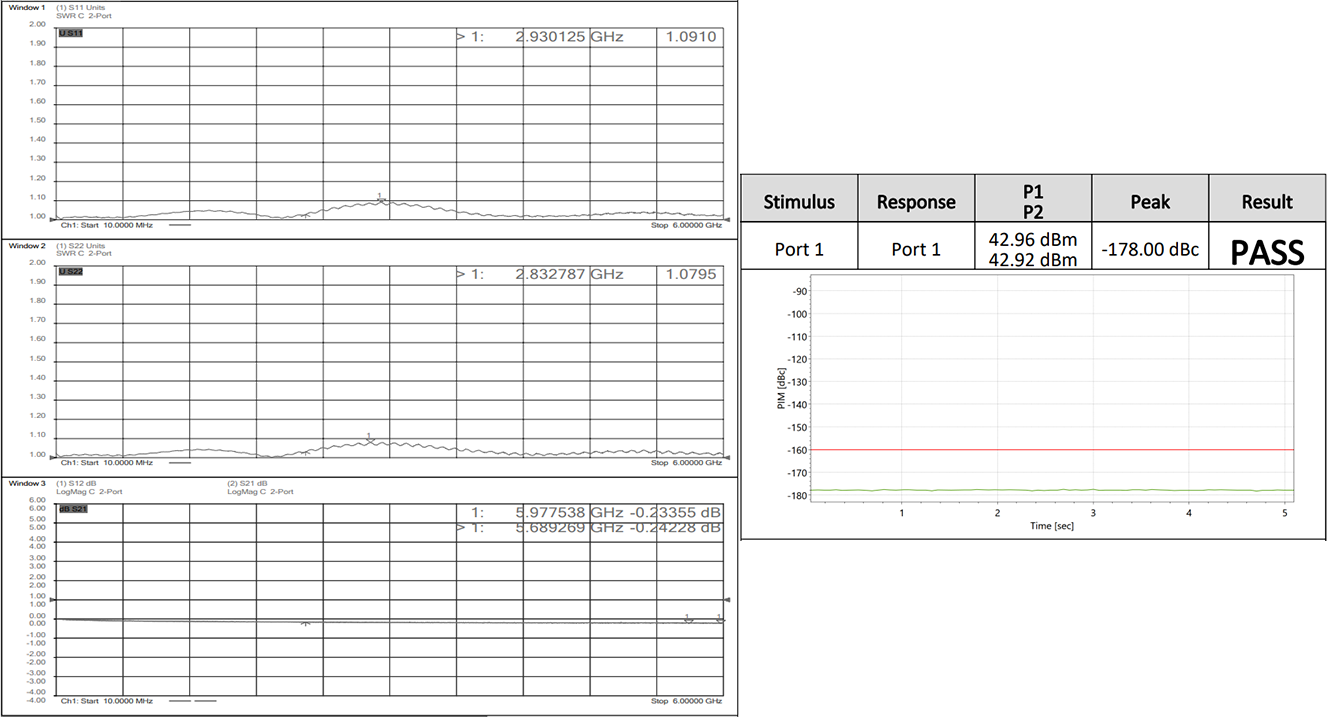Select the highlighted S22 trace label

(x=70, y=272)
